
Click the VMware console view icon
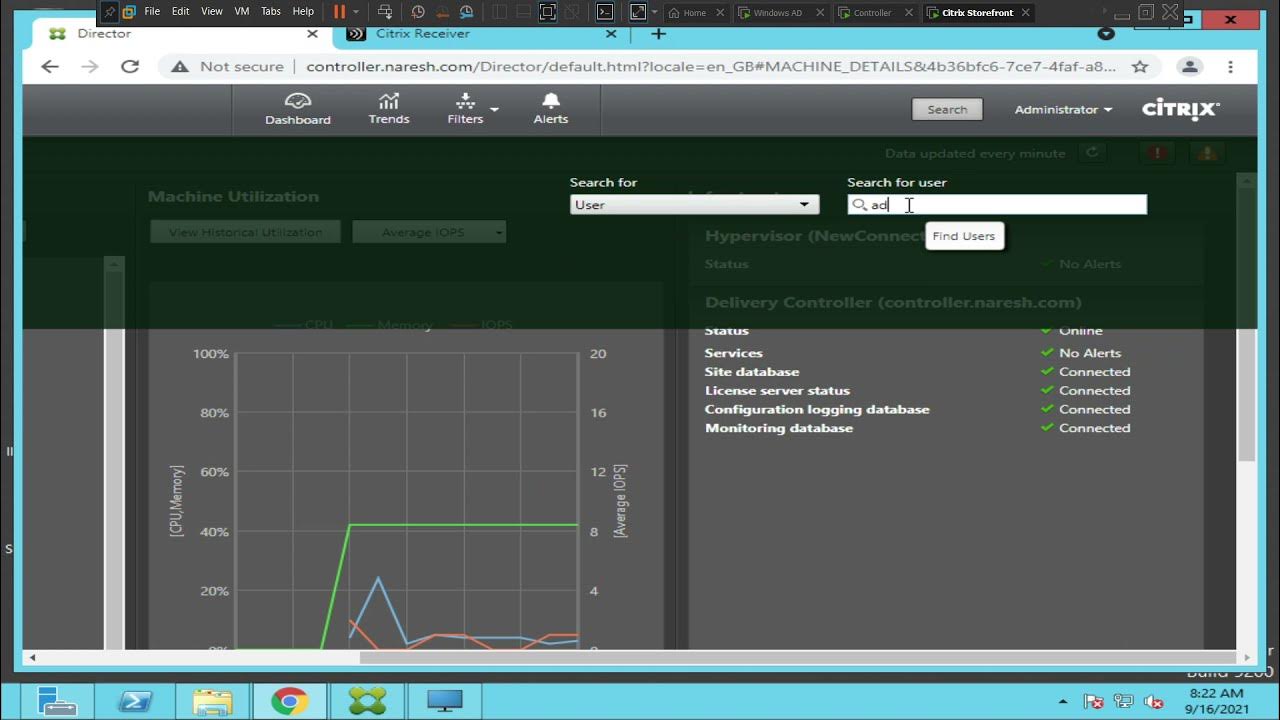(604, 12)
